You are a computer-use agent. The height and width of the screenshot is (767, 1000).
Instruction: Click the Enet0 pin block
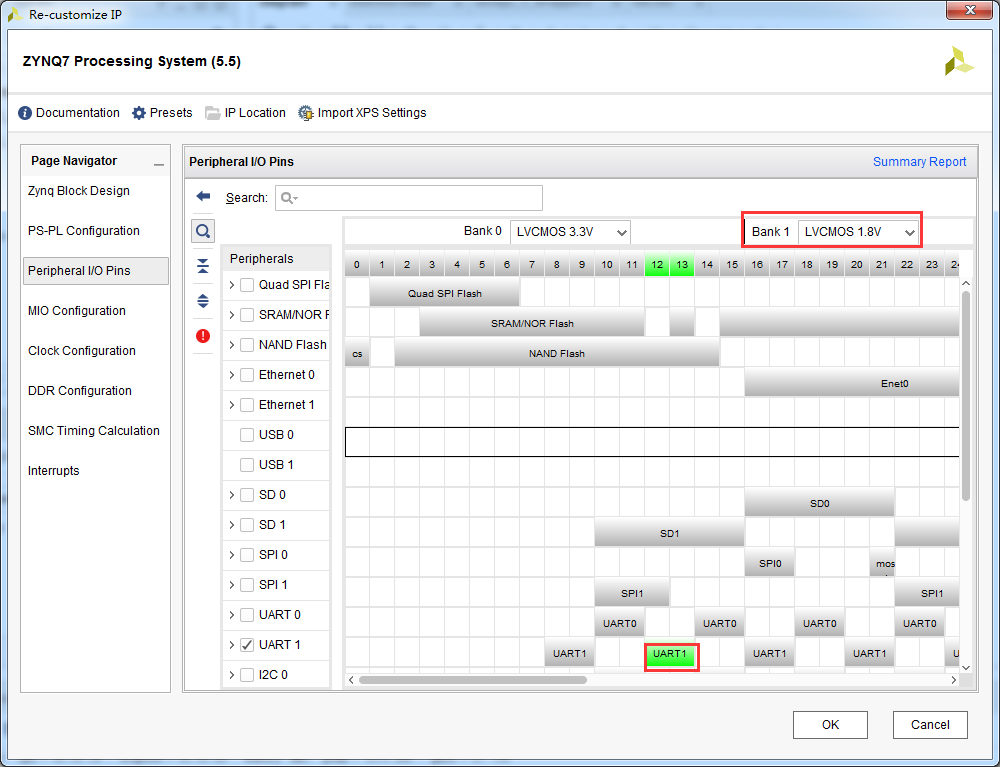(x=852, y=383)
